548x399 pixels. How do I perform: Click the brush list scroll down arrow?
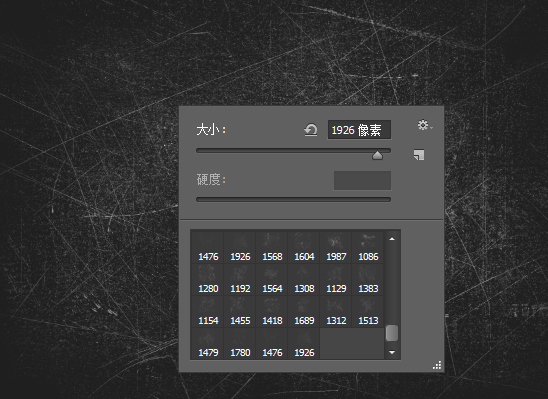pyautogui.click(x=392, y=352)
